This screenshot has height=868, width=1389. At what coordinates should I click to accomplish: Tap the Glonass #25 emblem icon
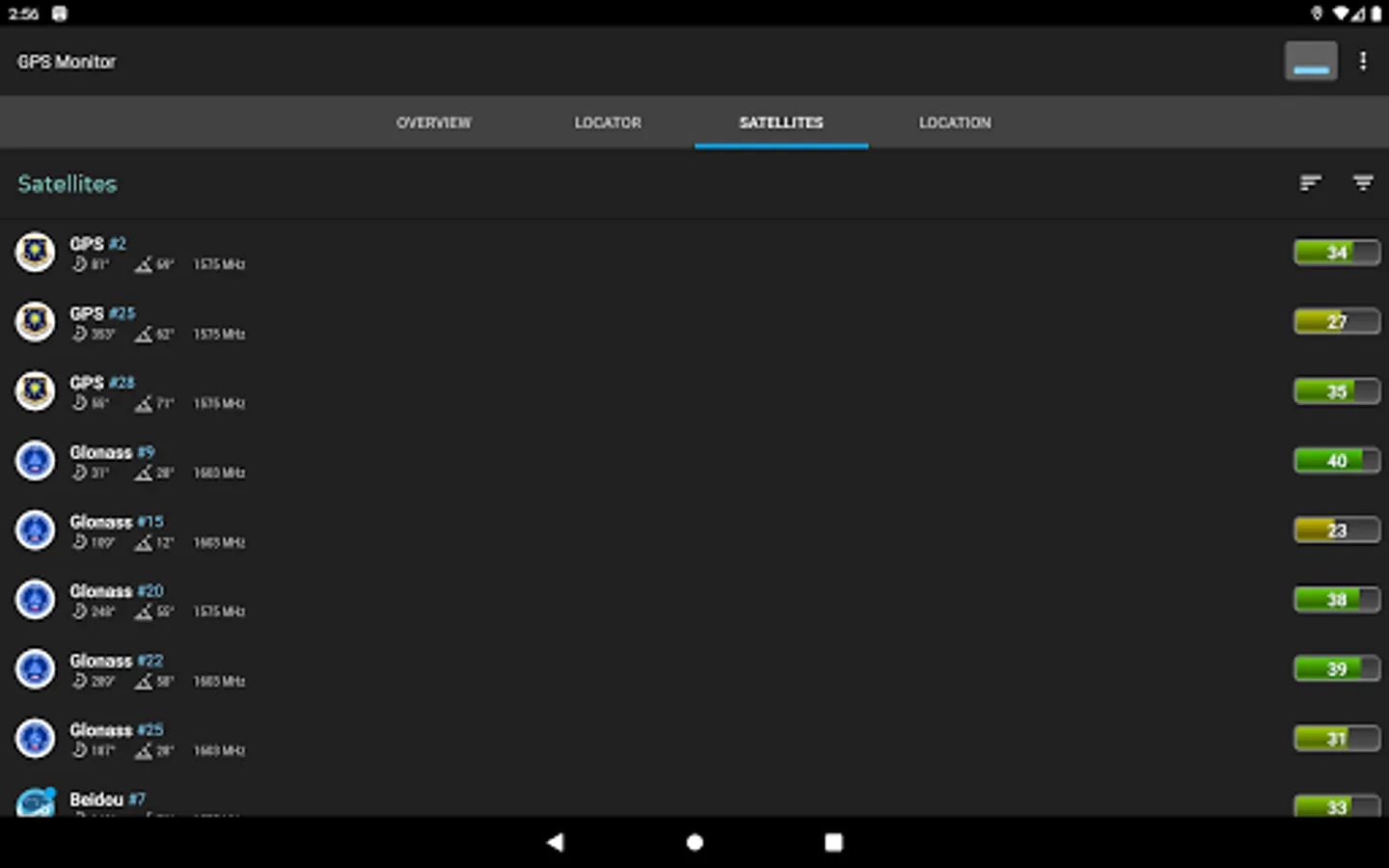pyautogui.click(x=36, y=738)
